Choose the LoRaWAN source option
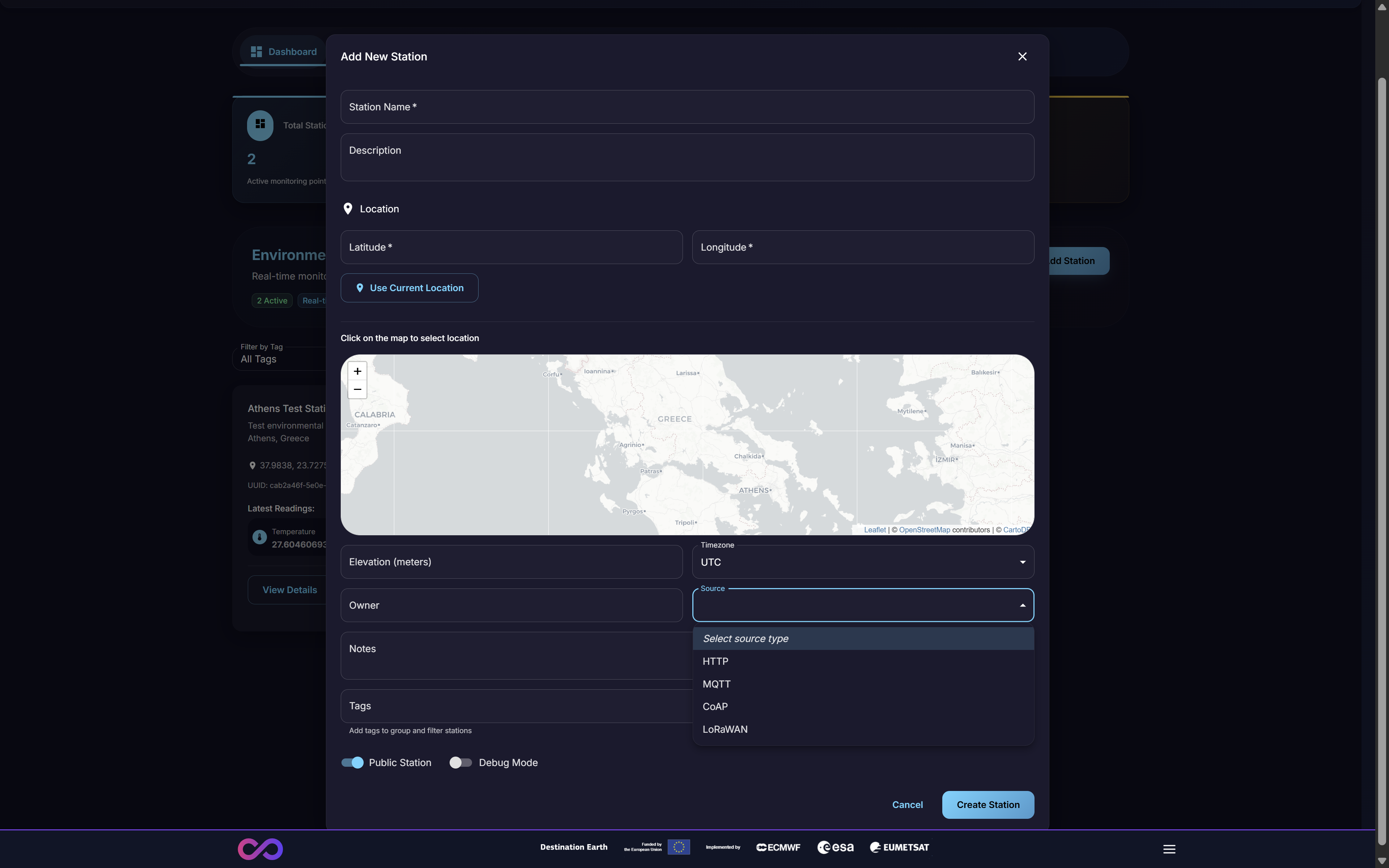This screenshot has height=868, width=1389. (x=725, y=729)
